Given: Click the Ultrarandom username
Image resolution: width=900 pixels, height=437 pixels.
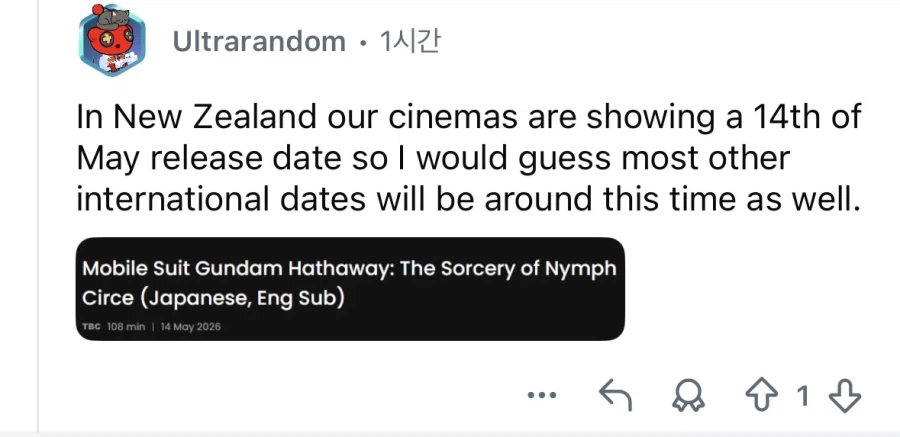Looking at the screenshot, I should point(259,42).
